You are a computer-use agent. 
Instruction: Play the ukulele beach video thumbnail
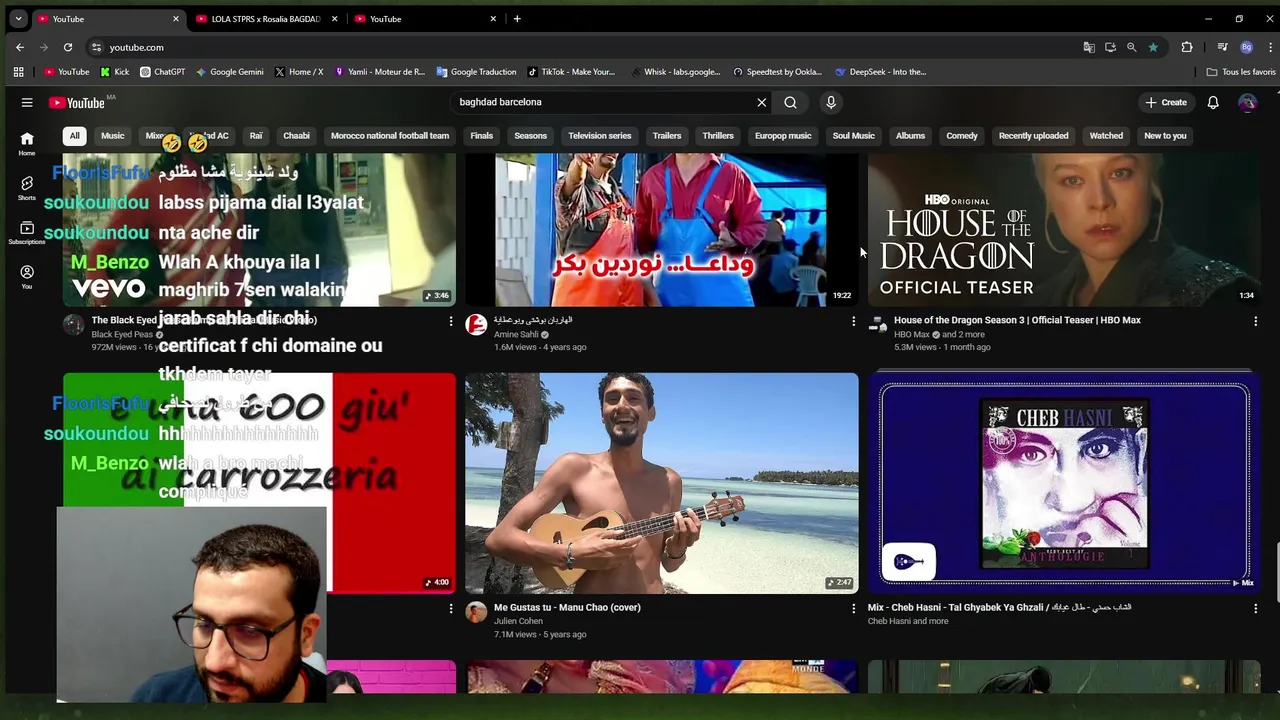point(661,483)
